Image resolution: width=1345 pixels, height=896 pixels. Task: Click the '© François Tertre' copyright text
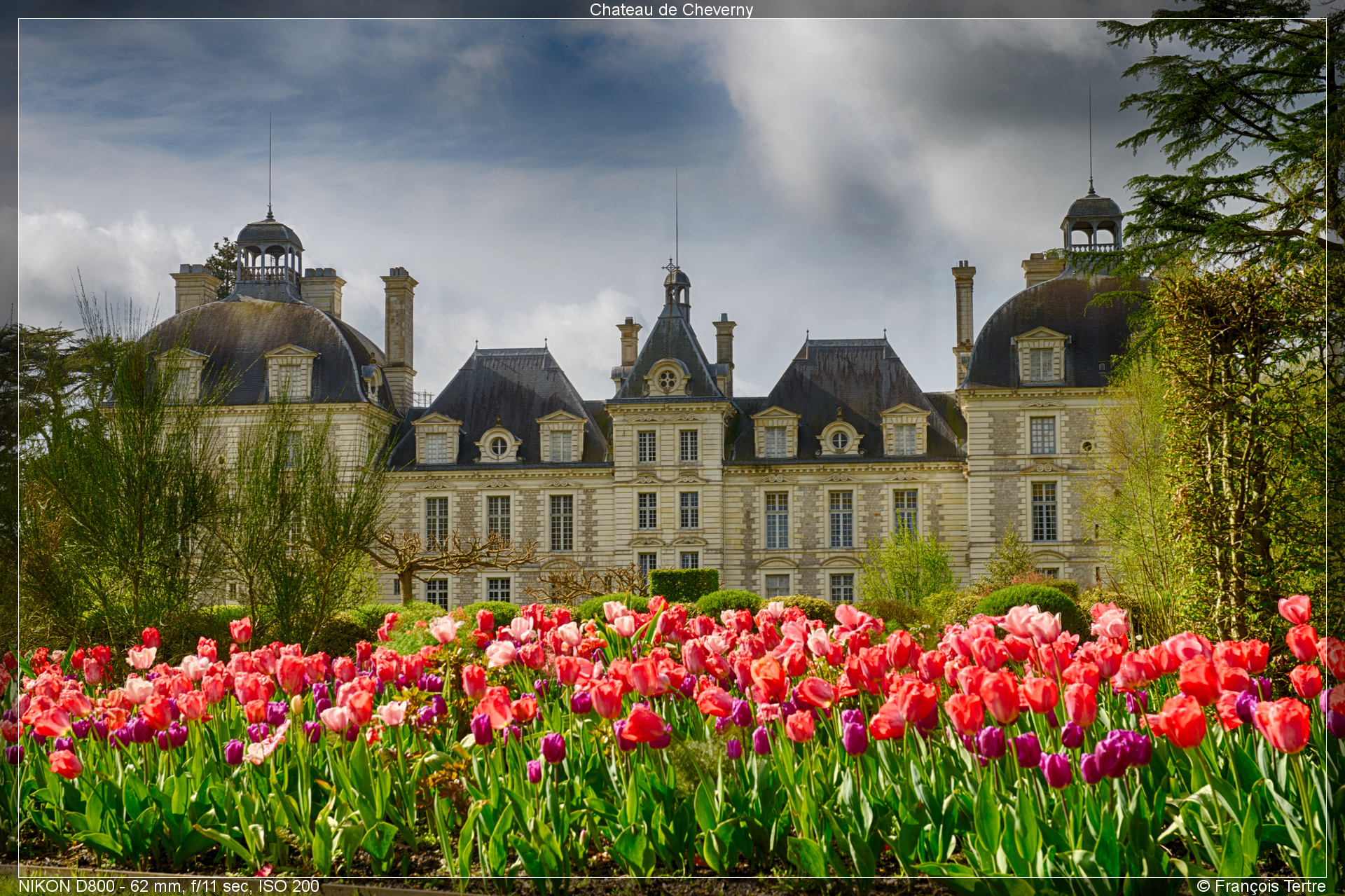click(1261, 886)
